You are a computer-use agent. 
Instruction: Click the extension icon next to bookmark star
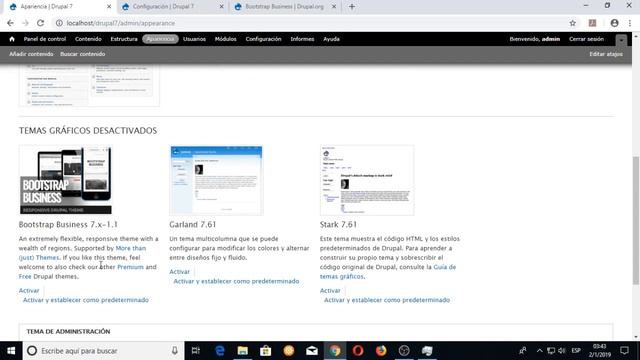[x=592, y=23]
